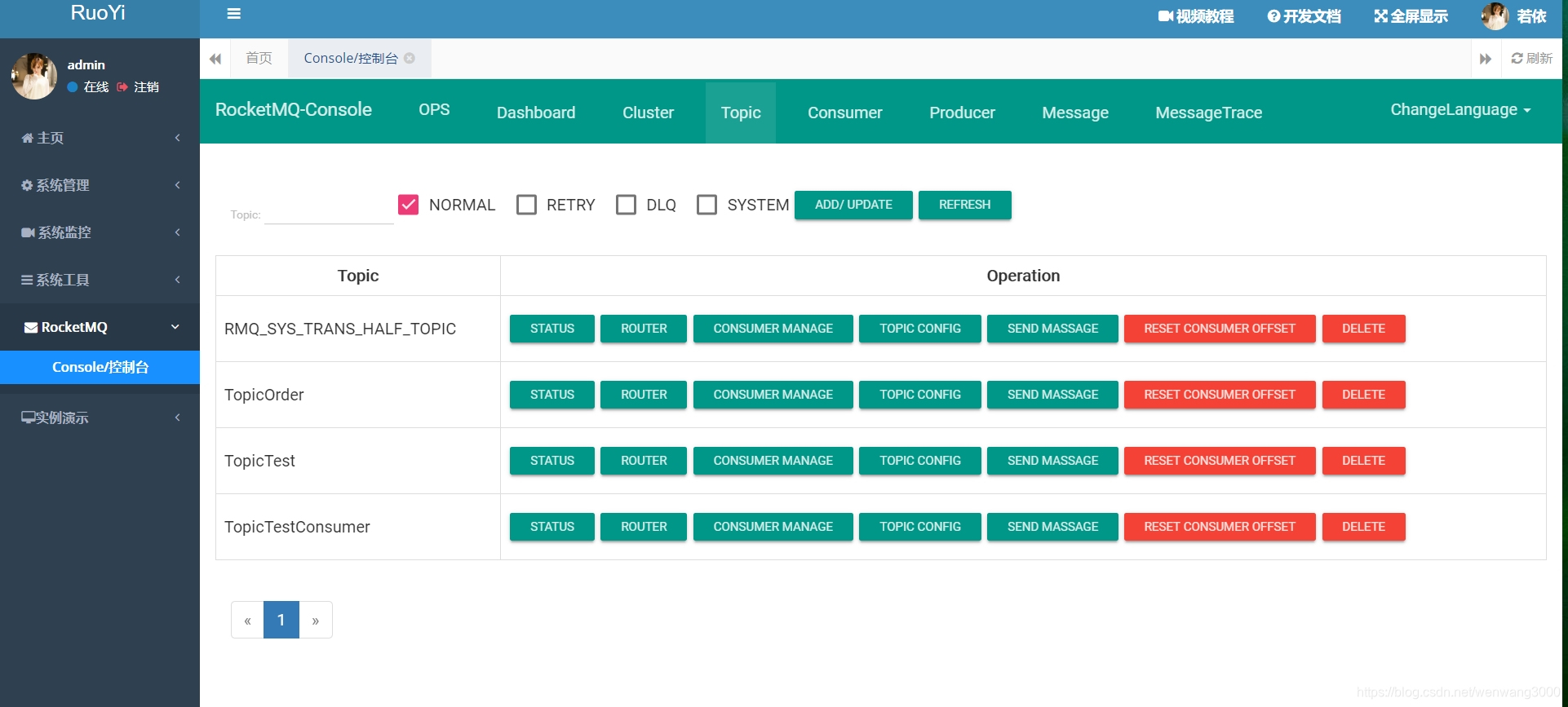Image resolution: width=1568 pixels, height=707 pixels.
Task: Expand the 主页 sidebar menu
Action: (x=100, y=138)
